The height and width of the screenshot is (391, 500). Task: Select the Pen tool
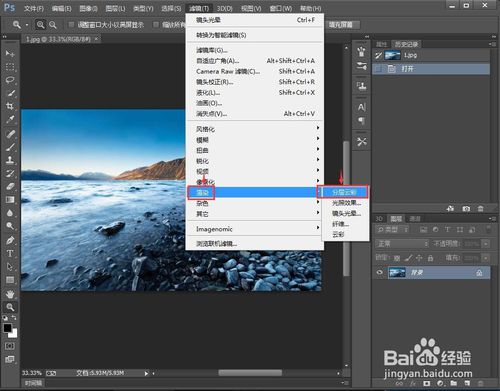pos(10,240)
